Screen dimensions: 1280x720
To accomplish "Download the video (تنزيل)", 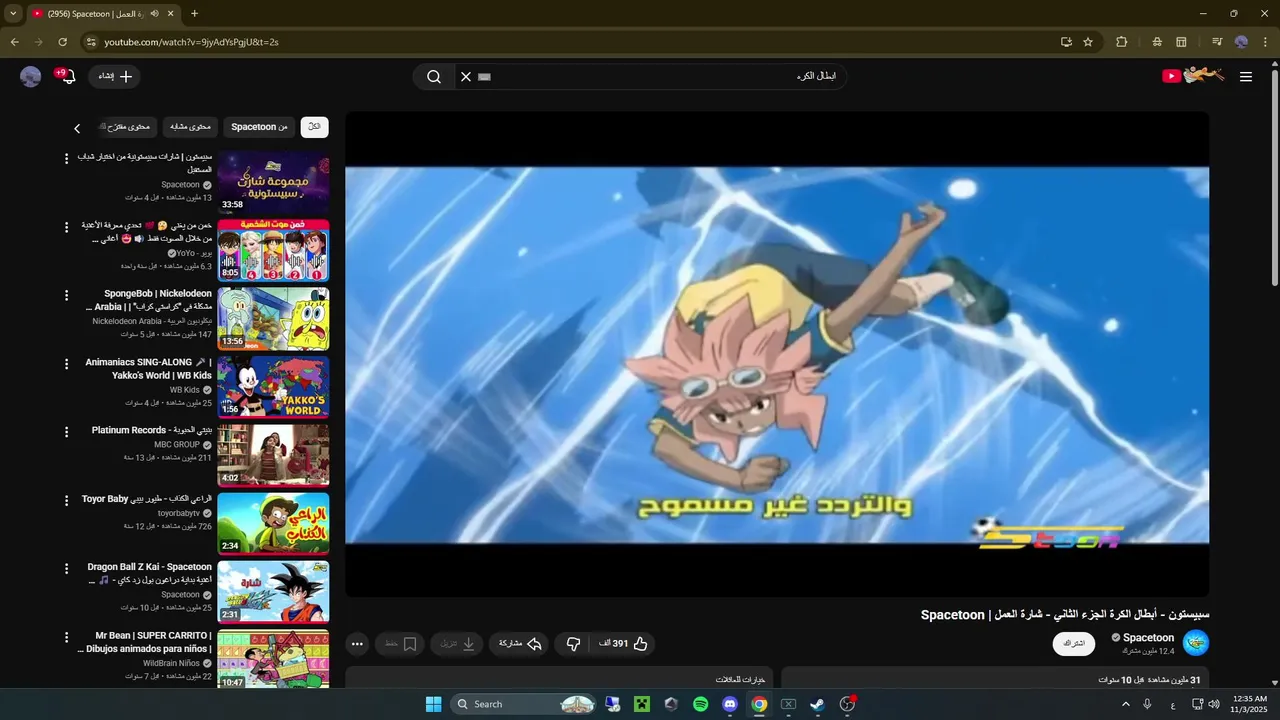I will (458, 643).
